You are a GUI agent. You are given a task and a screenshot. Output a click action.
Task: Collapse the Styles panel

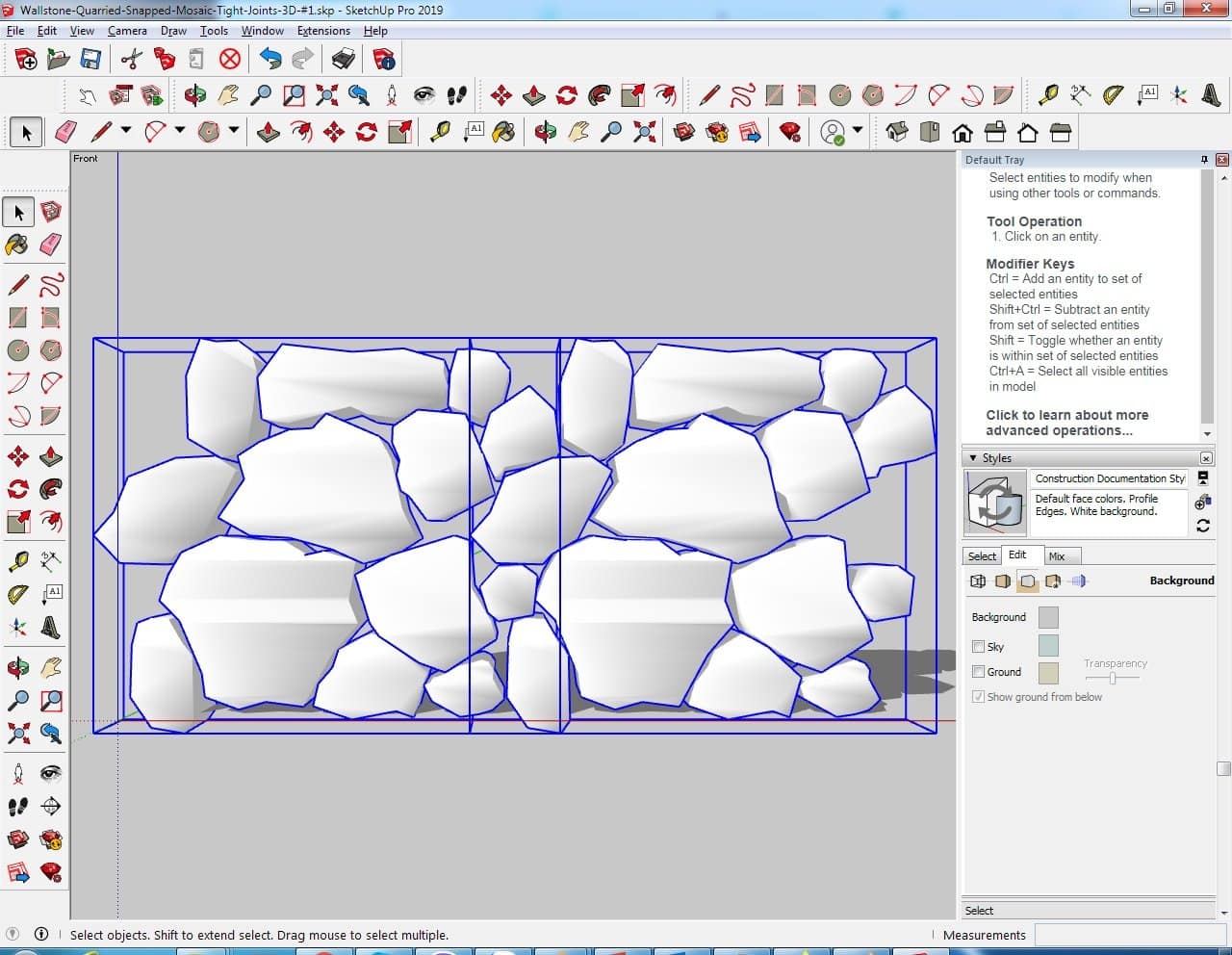pyautogui.click(x=973, y=458)
